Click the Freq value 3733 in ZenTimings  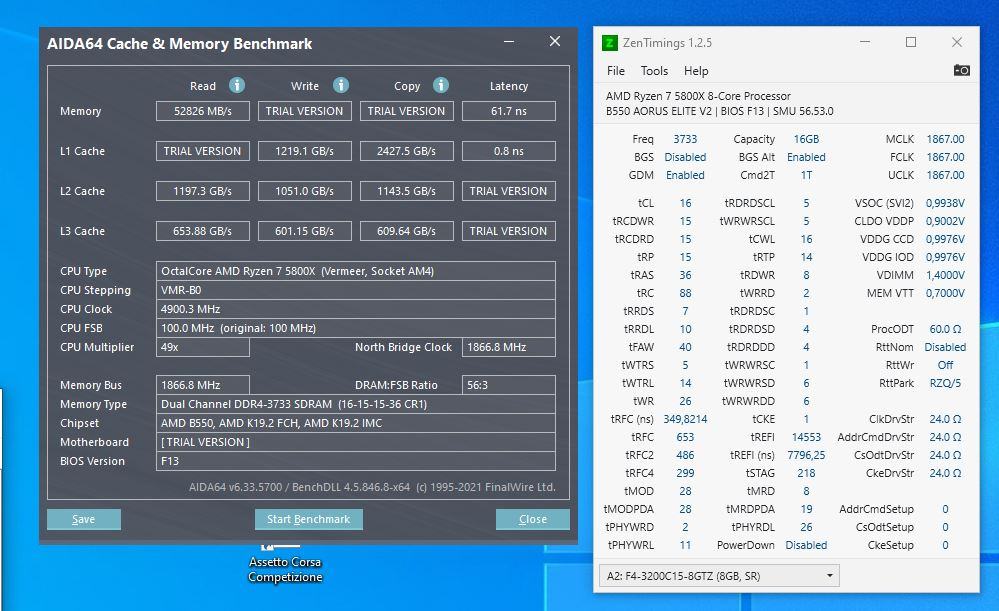click(685, 139)
